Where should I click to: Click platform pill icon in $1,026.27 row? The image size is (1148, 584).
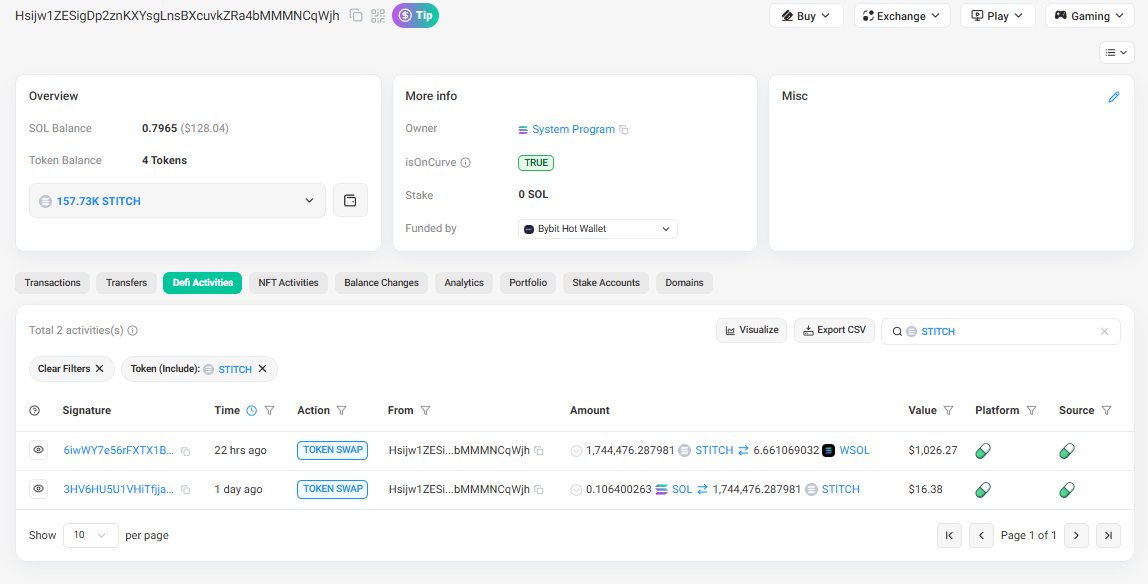point(983,451)
